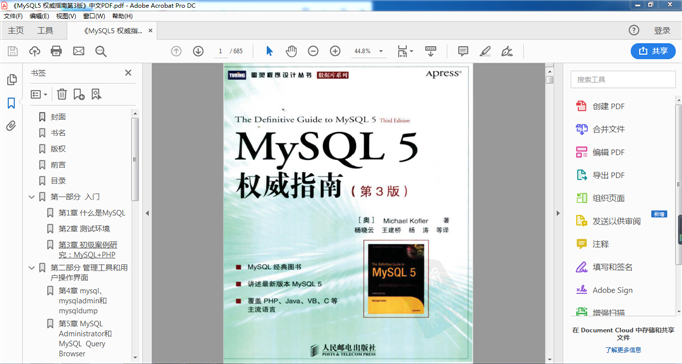Click the find current bookmark icon
The image size is (682, 364).
[96, 94]
